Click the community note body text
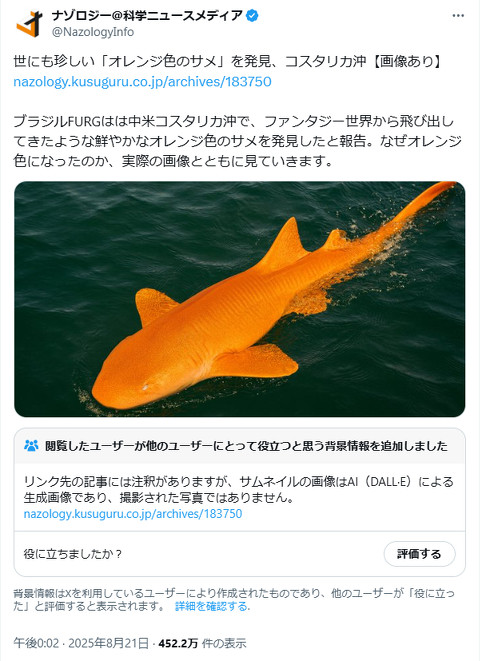This screenshot has width=490, height=661. (239, 489)
